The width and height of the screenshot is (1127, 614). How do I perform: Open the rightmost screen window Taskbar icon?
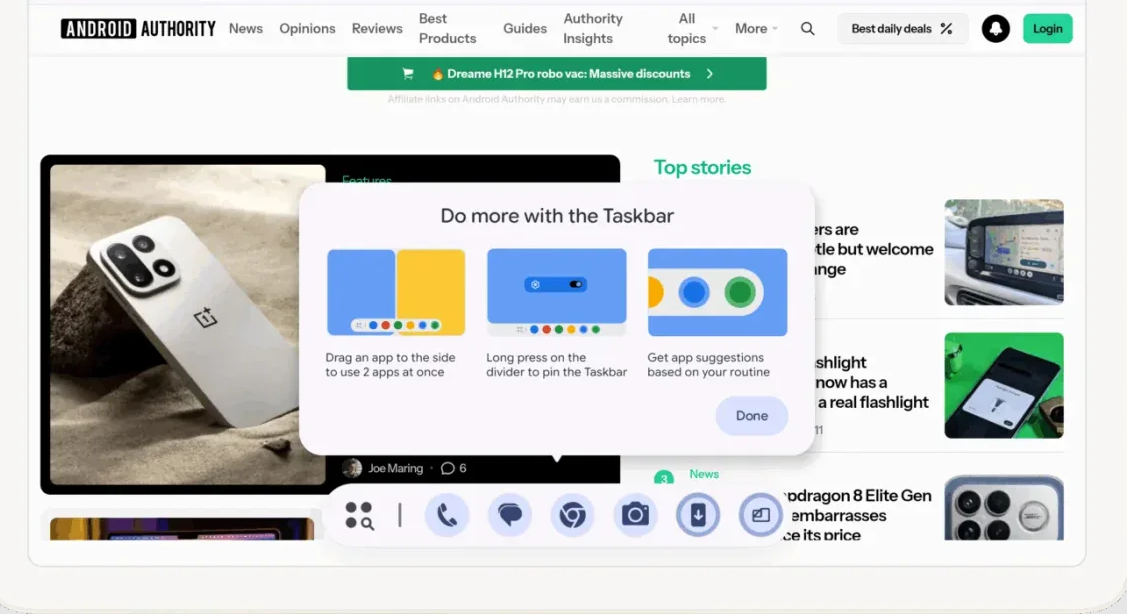click(760, 515)
